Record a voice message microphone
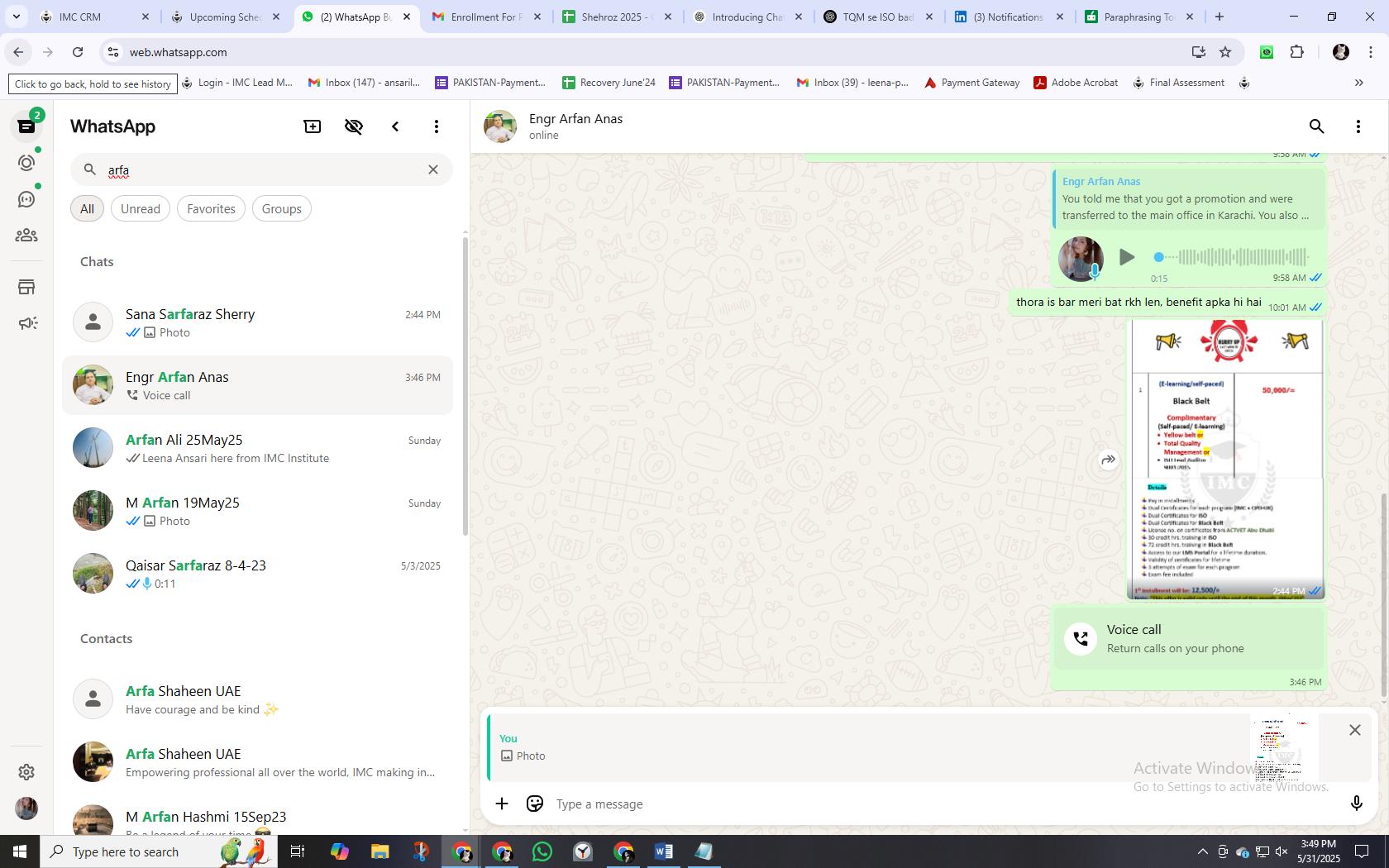The width and height of the screenshot is (1389, 868). pos(1356,804)
